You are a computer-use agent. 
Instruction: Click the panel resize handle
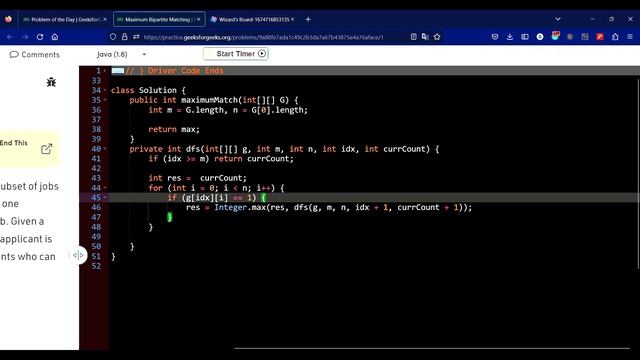[x=78, y=255]
